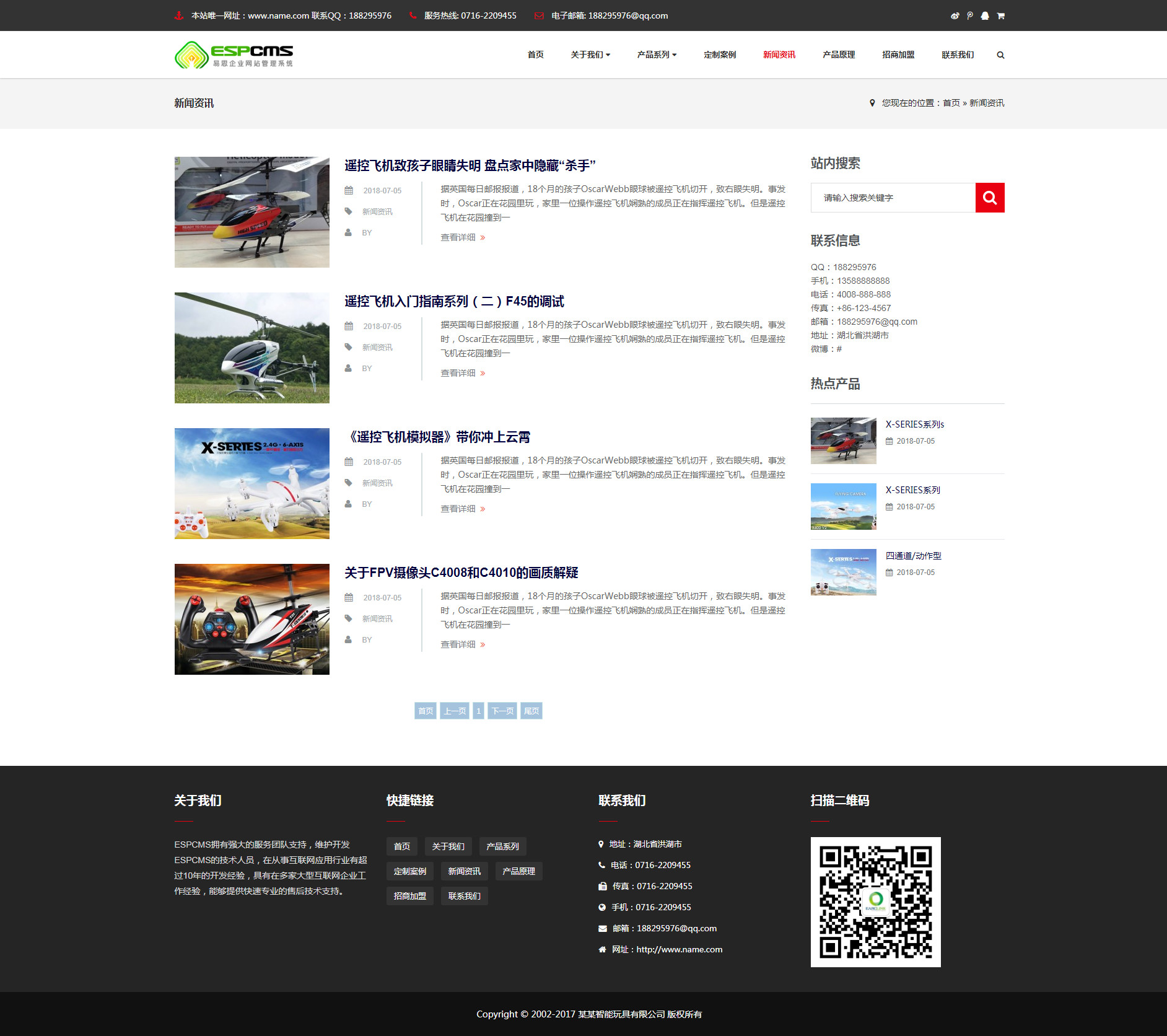Select 联系我们 in the top navigation

(x=958, y=55)
